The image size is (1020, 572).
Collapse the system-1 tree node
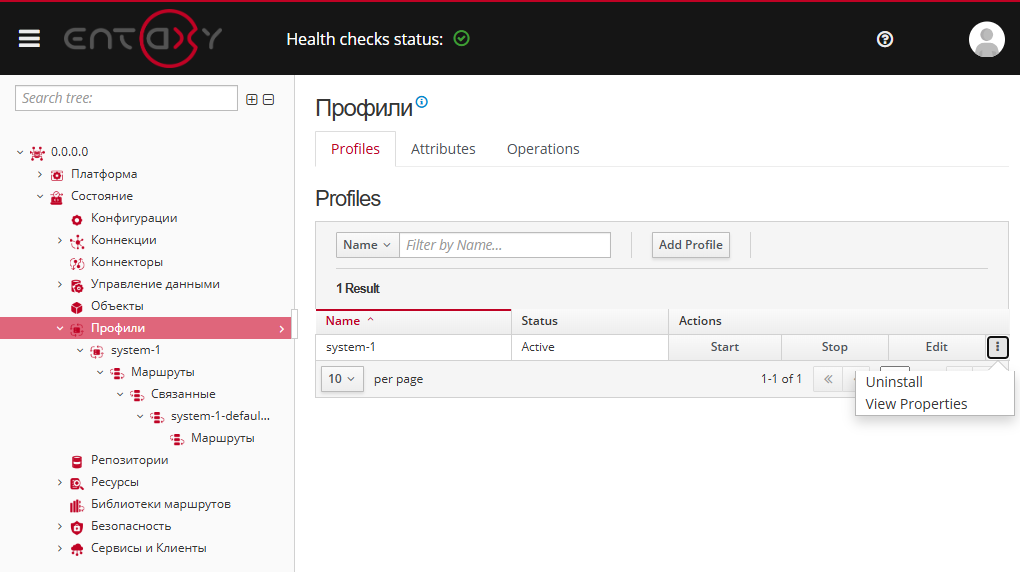point(80,351)
